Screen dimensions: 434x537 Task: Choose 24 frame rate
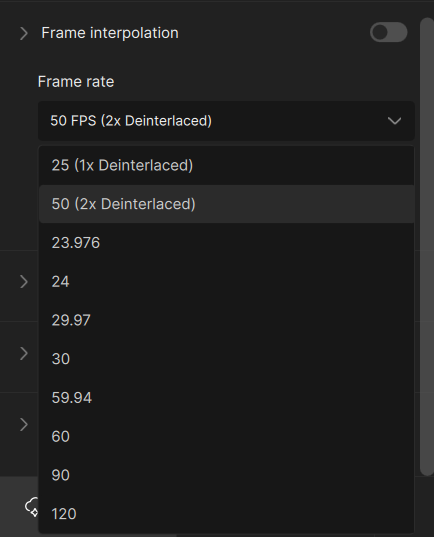pyautogui.click(x=226, y=282)
